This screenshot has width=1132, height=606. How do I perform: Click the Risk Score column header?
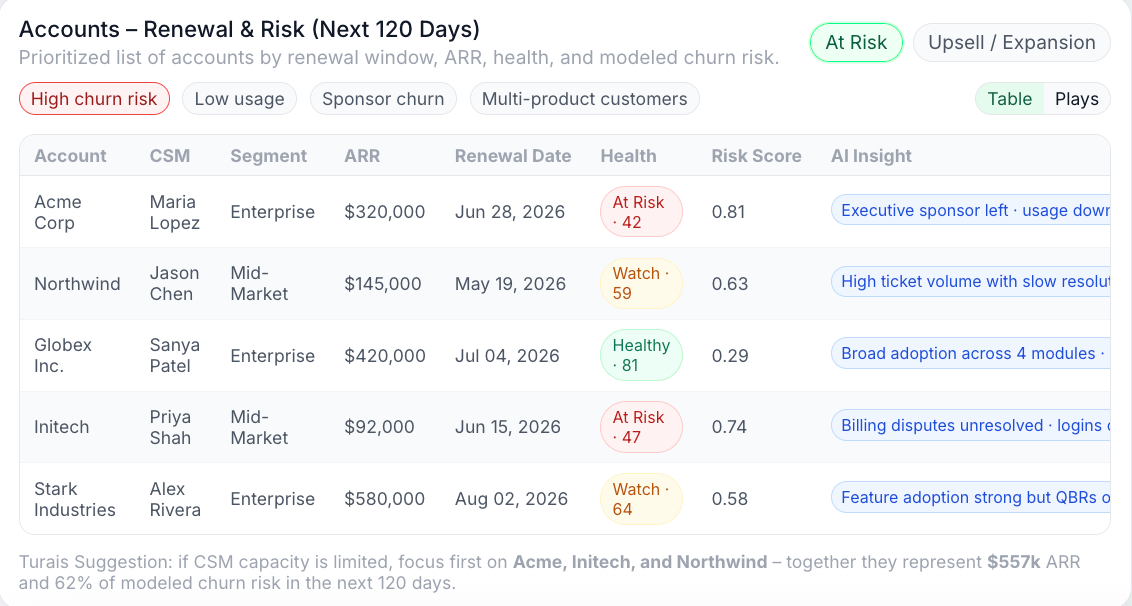pyautogui.click(x=756, y=156)
